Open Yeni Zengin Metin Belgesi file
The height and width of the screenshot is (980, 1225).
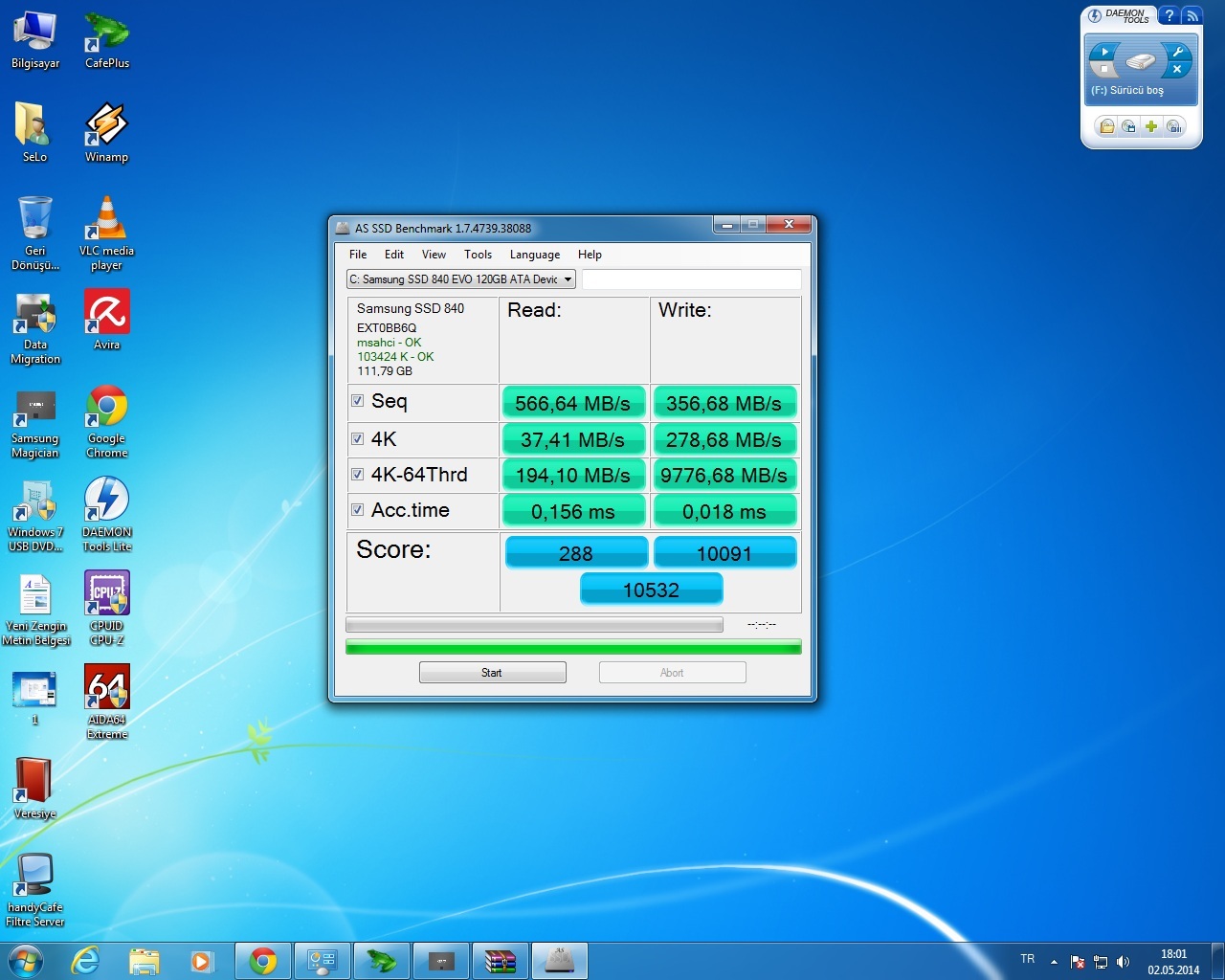pos(35,609)
